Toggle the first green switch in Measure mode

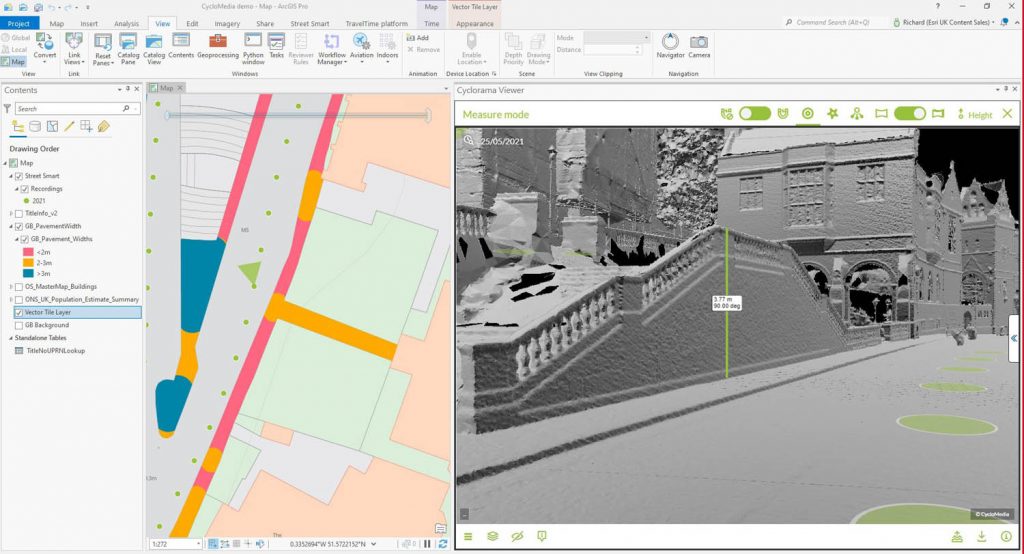click(x=754, y=114)
